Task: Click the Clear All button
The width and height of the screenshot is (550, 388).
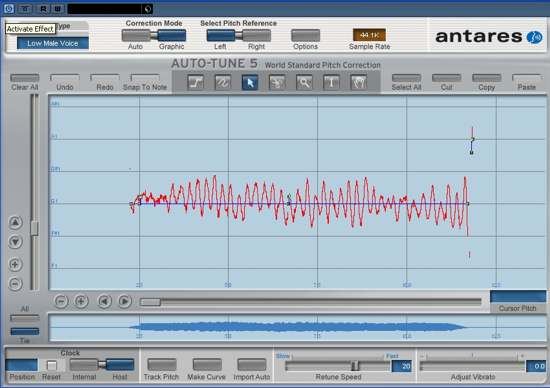Action: point(25,78)
